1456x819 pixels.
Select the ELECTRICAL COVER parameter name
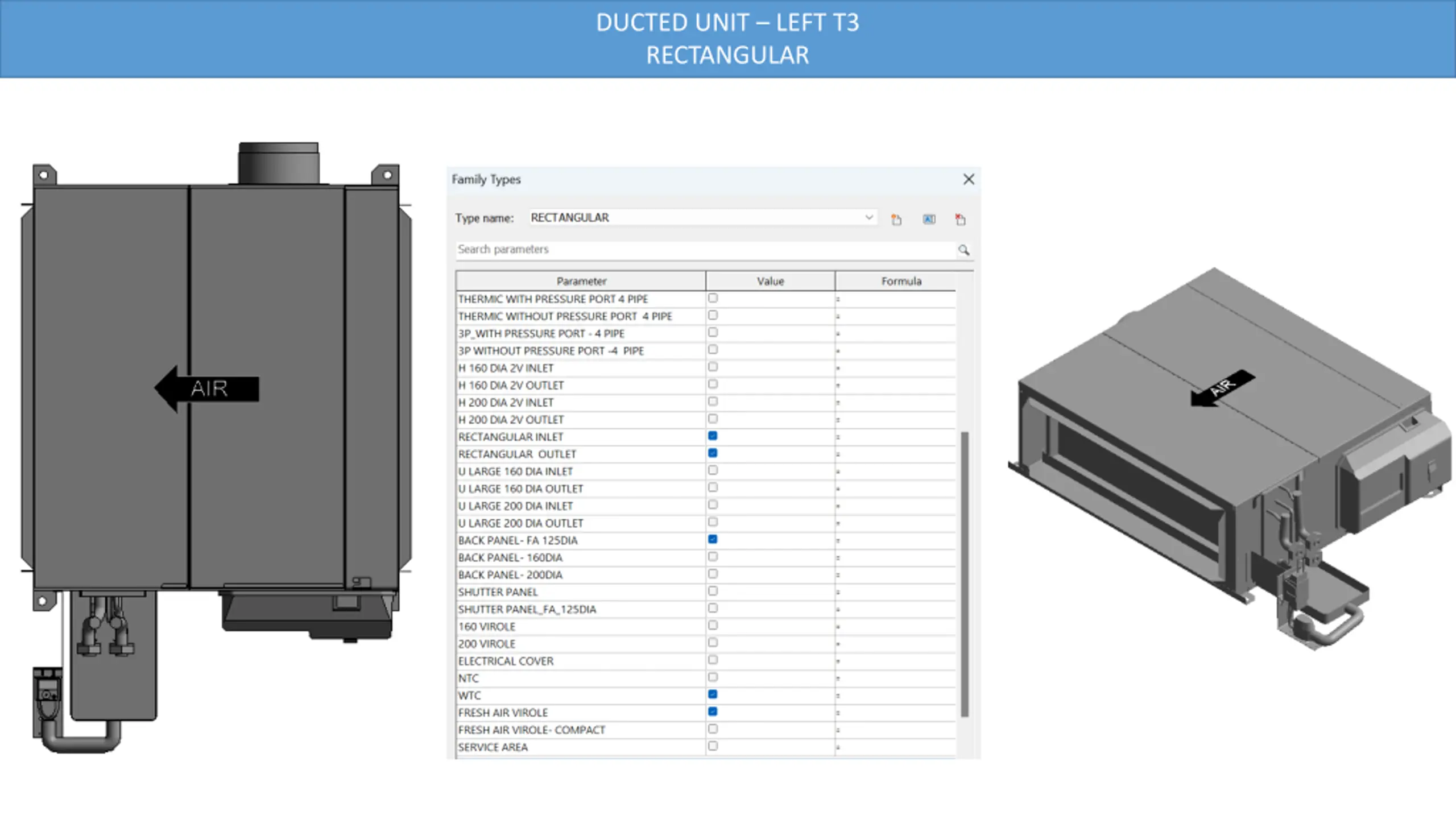coord(506,661)
